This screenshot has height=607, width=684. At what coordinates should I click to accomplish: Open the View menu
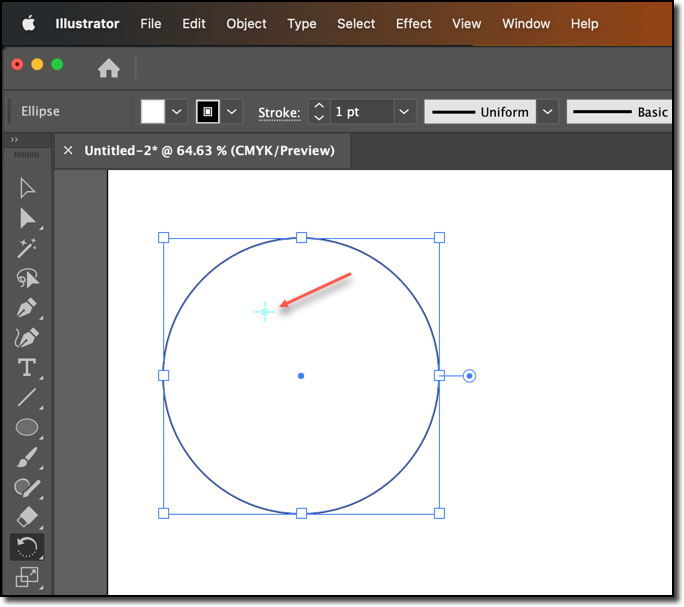[466, 24]
